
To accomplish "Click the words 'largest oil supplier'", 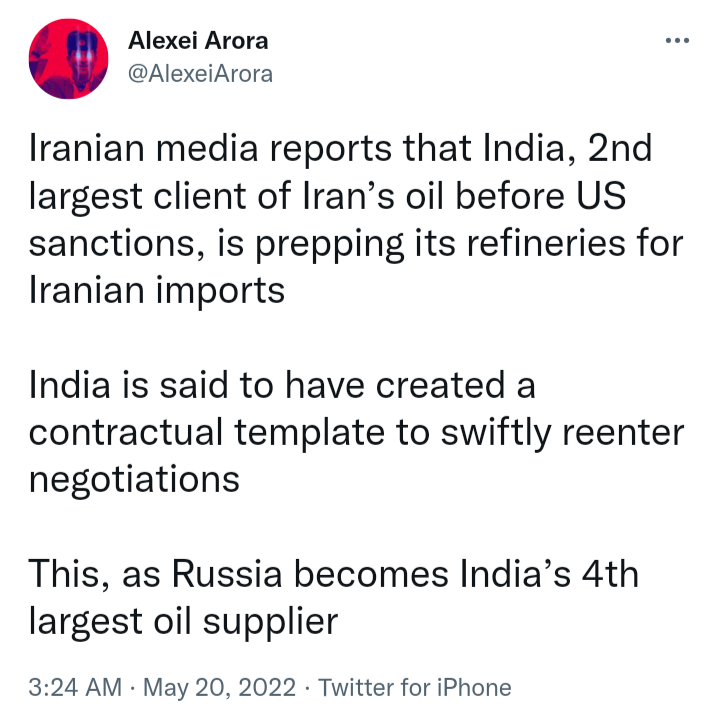I will coord(183,622).
